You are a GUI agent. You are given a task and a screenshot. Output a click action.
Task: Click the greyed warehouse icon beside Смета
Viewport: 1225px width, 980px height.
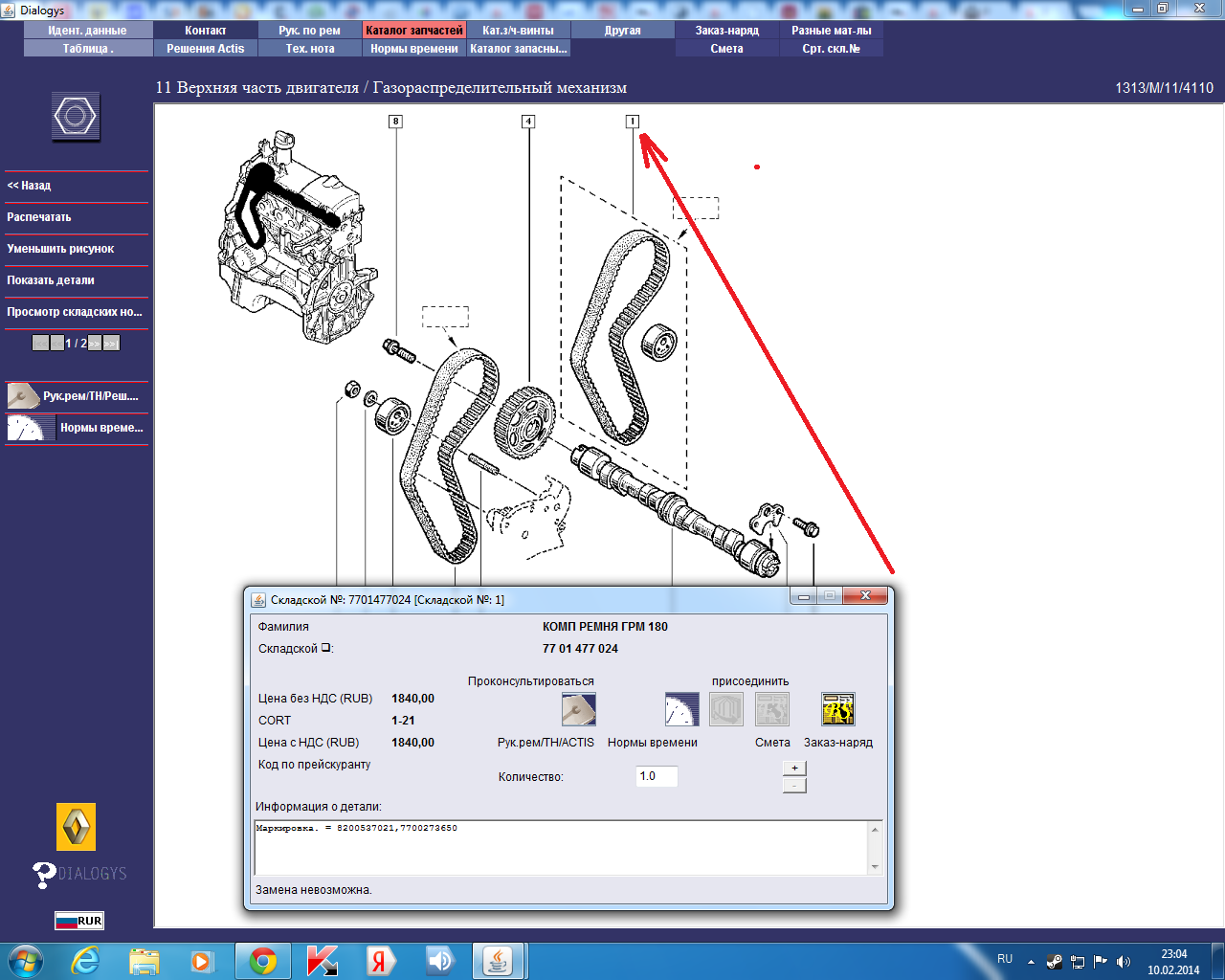[x=726, y=709]
